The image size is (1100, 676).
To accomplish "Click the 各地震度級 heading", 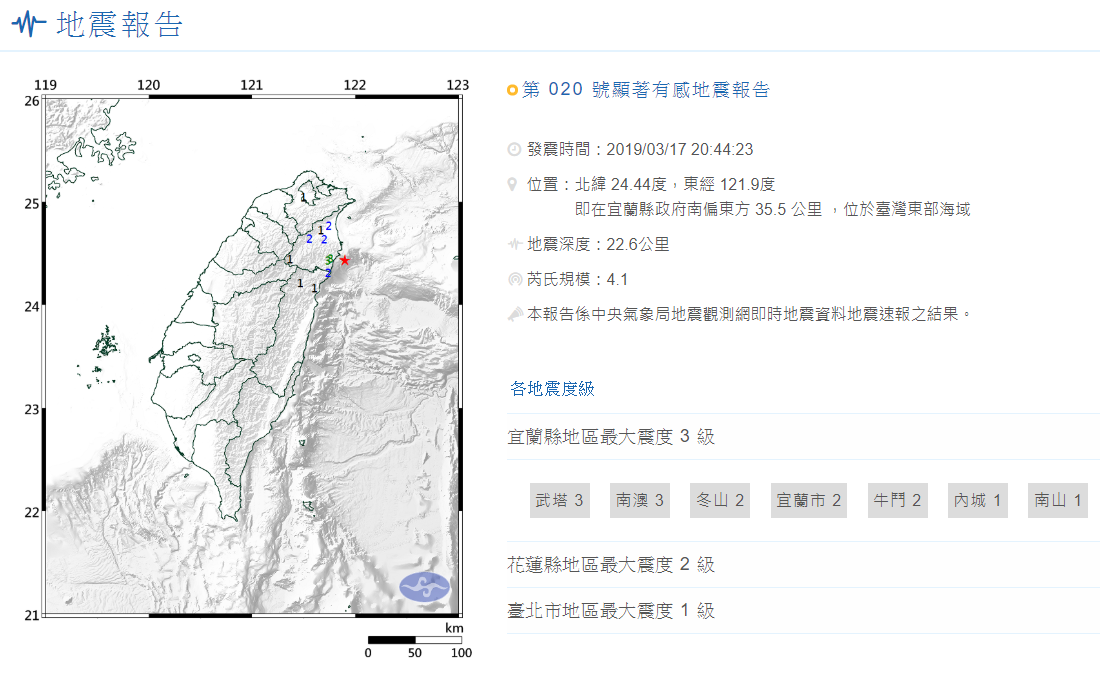I will (552, 389).
